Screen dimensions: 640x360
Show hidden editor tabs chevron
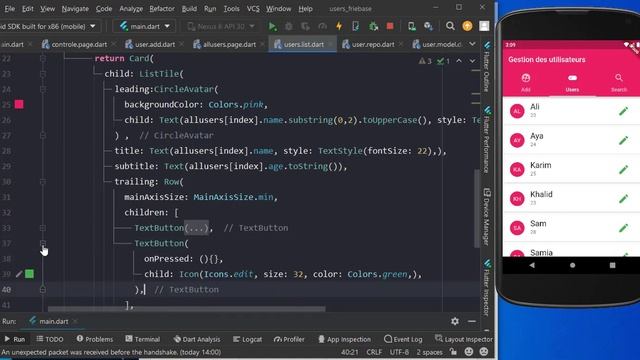(472, 44)
